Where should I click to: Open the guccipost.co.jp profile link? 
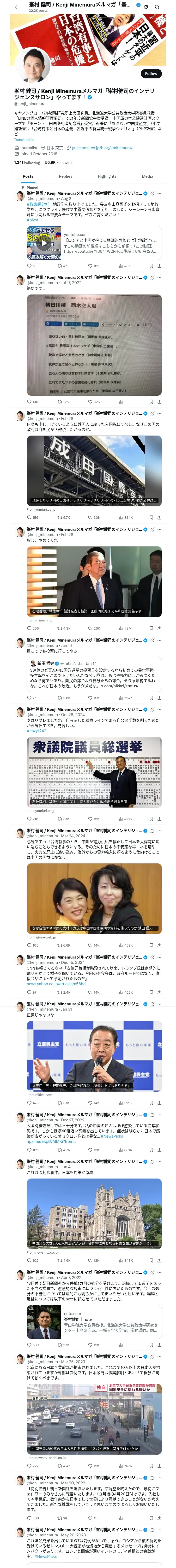(x=102, y=148)
